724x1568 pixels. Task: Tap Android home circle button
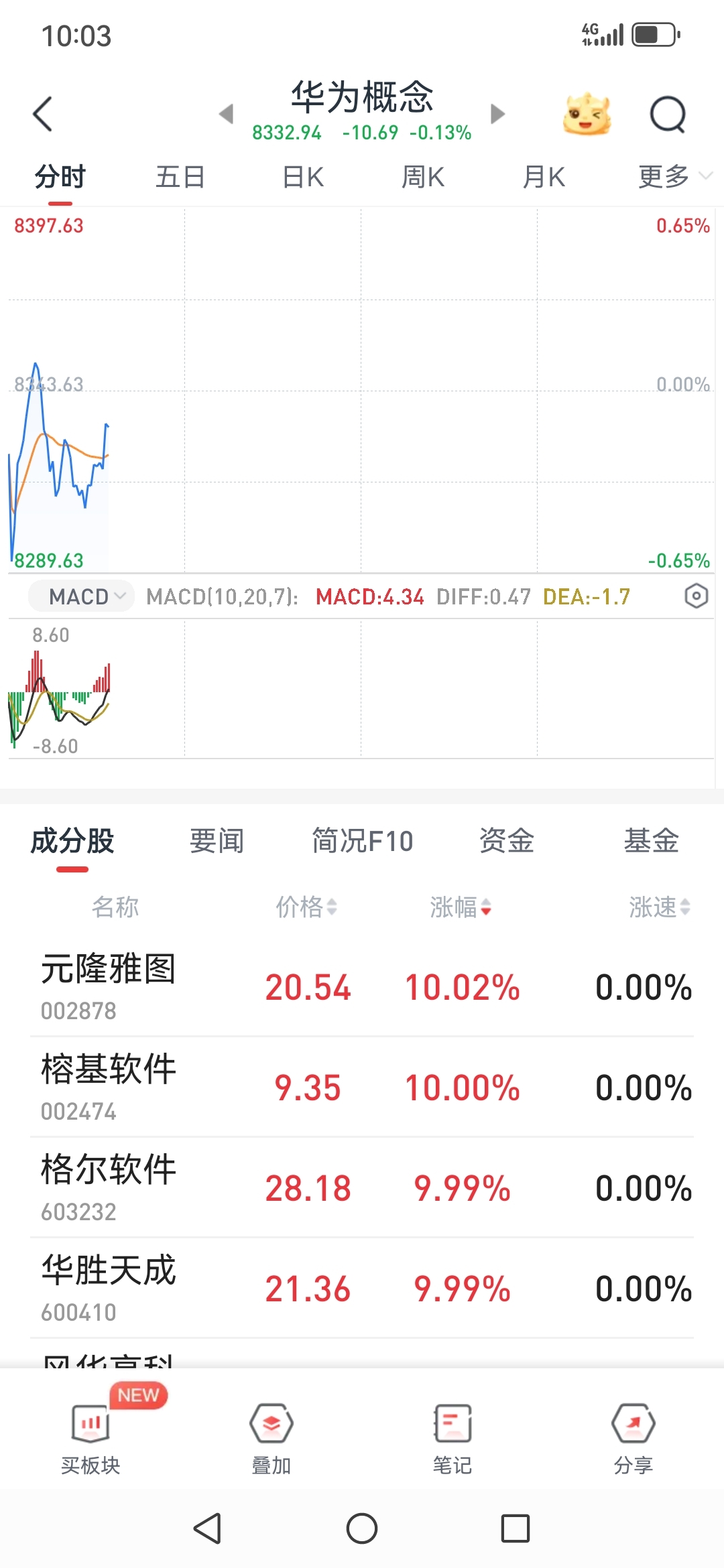(362, 1528)
